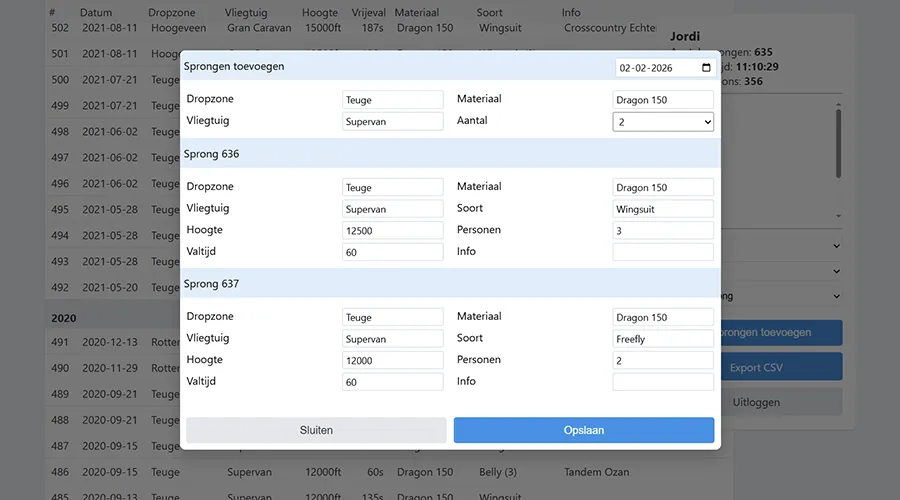The width and height of the screenshot is (900, 500).
Task: Open the date picker calendar icon
Action: 706,68
